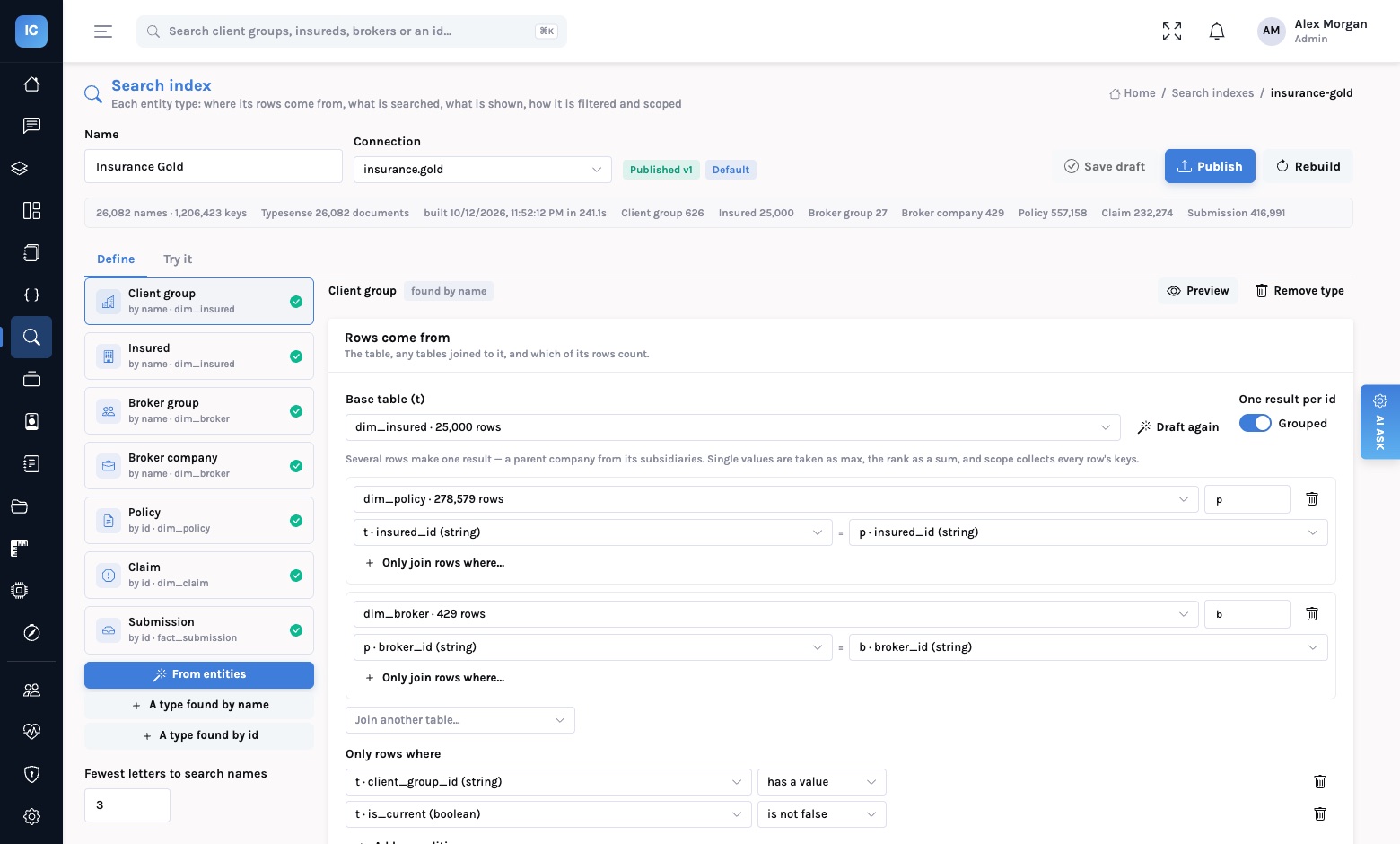Focus the global search box
This screenshot has height=844, width=1400.
[352, 31]
